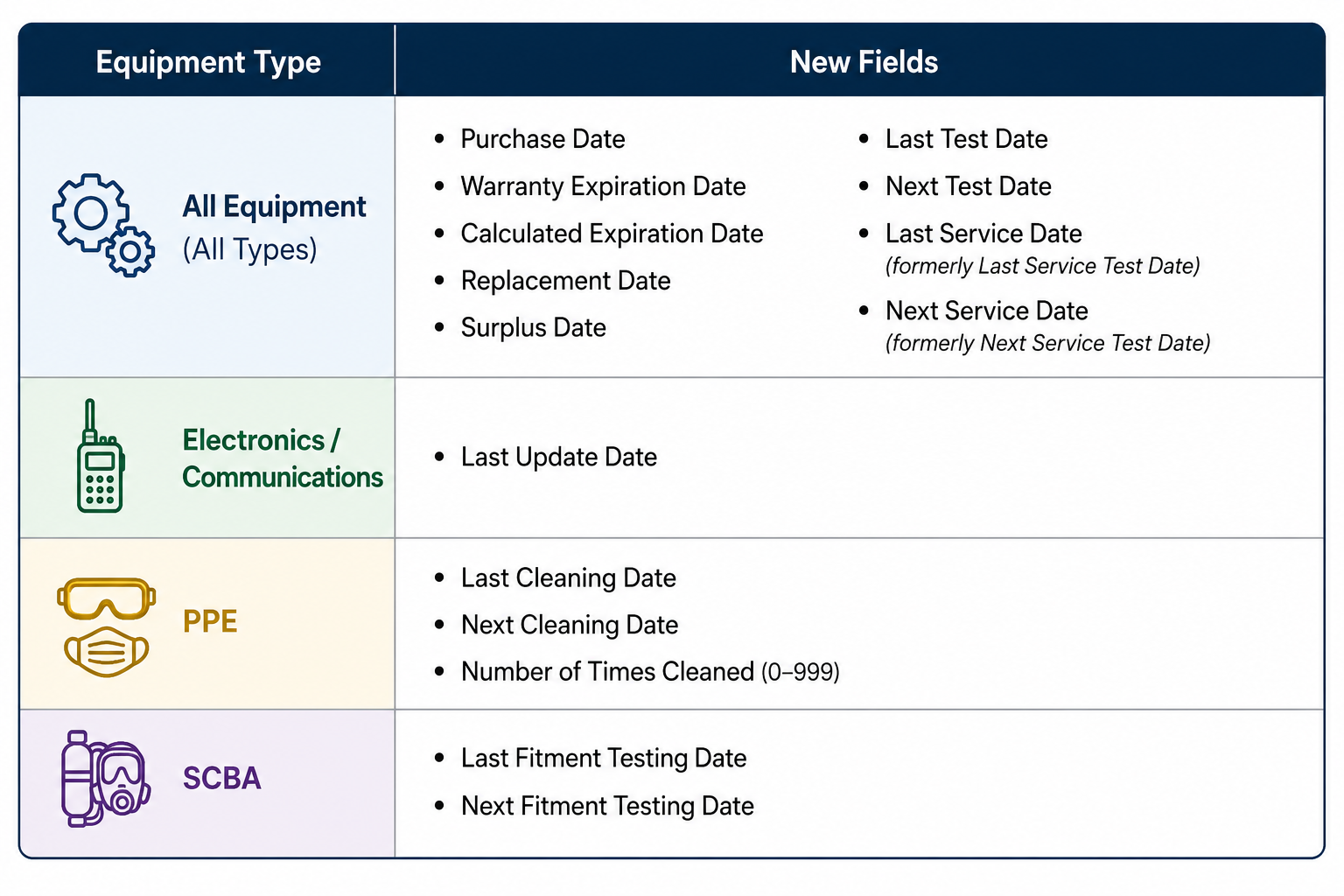Image resolution: width=1344 pixels, height=896 pixels.
Task: Select the Equipment Type column header
Action: (x=208, y=62)
